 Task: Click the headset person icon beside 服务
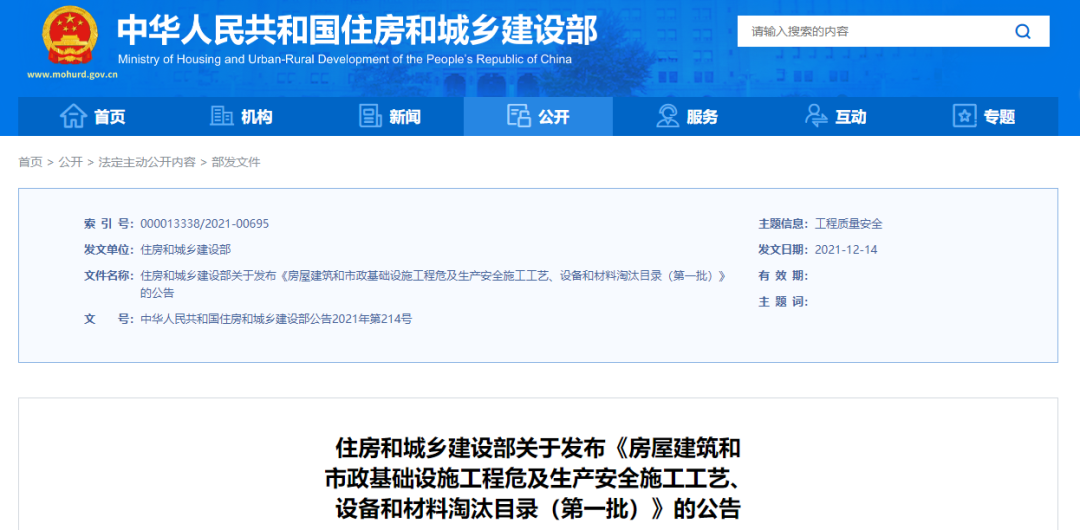point(667,116)
